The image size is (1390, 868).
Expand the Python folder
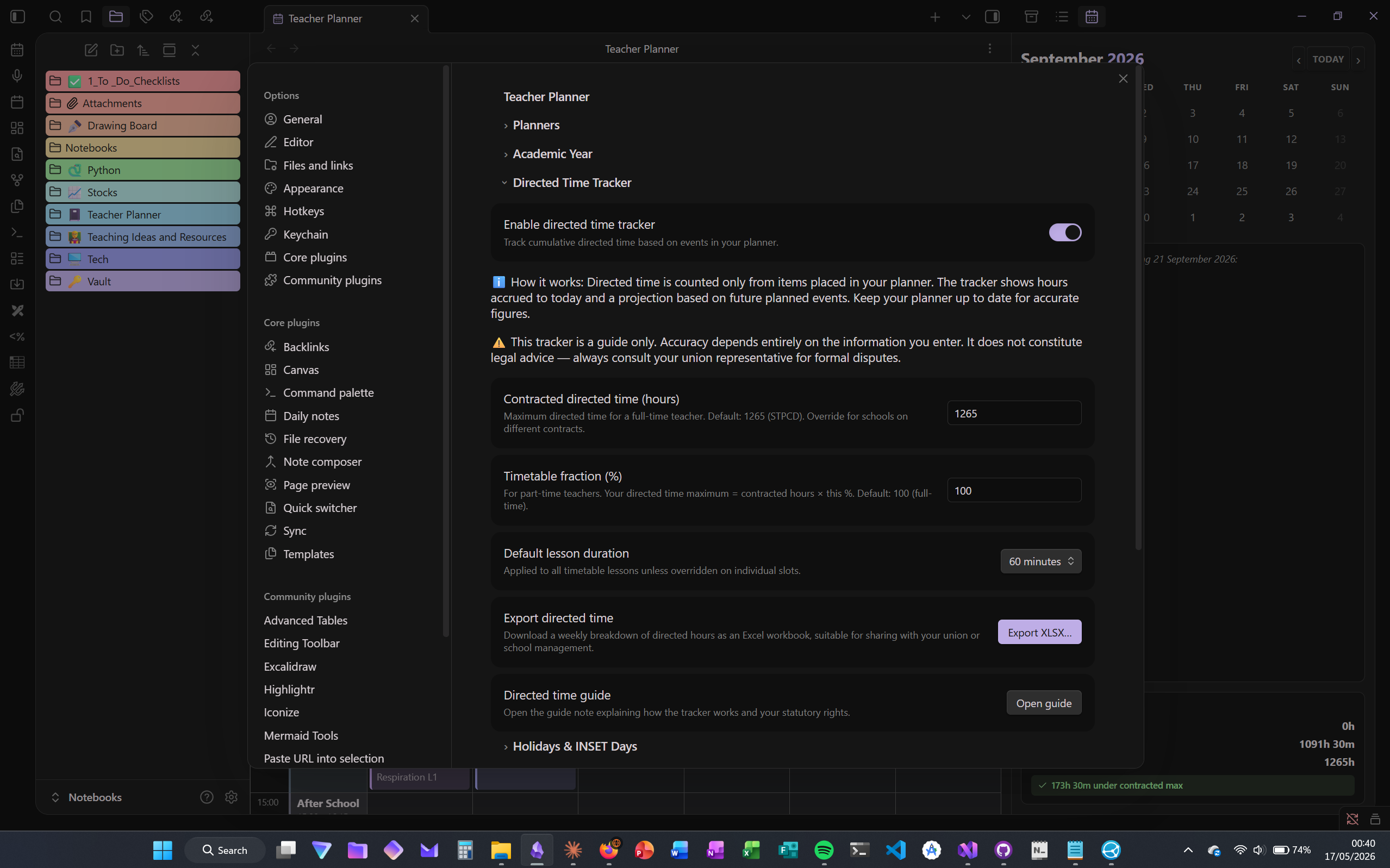click(143, 170)
